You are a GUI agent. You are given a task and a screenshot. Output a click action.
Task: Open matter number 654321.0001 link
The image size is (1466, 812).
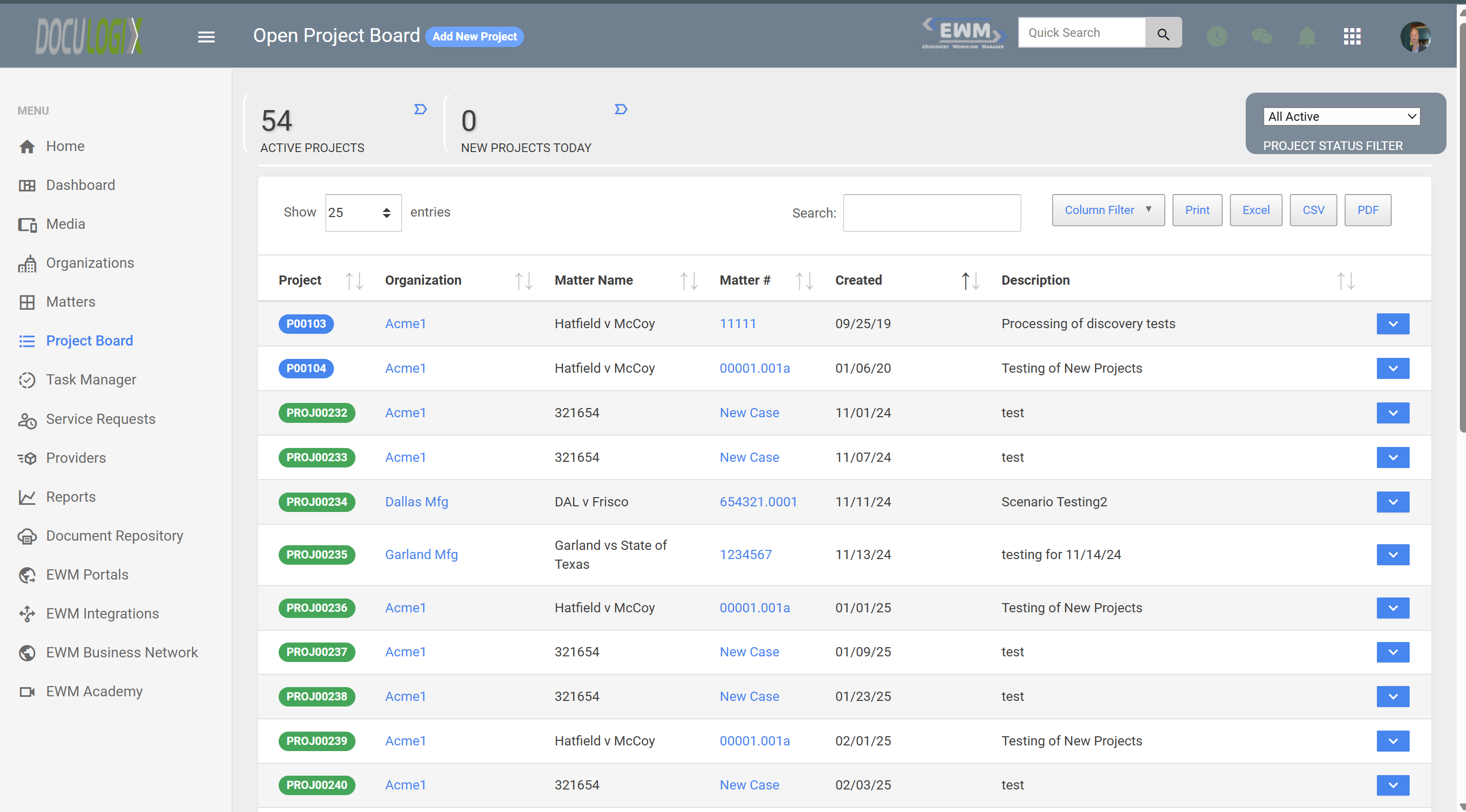(758, 502)
